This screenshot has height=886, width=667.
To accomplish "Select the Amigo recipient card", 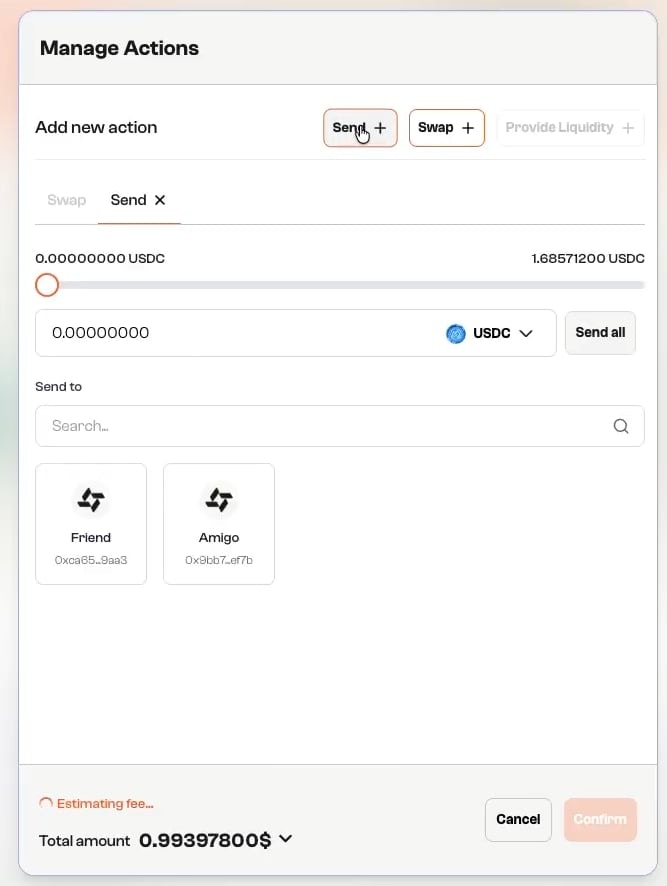I will tap(219, 523).
